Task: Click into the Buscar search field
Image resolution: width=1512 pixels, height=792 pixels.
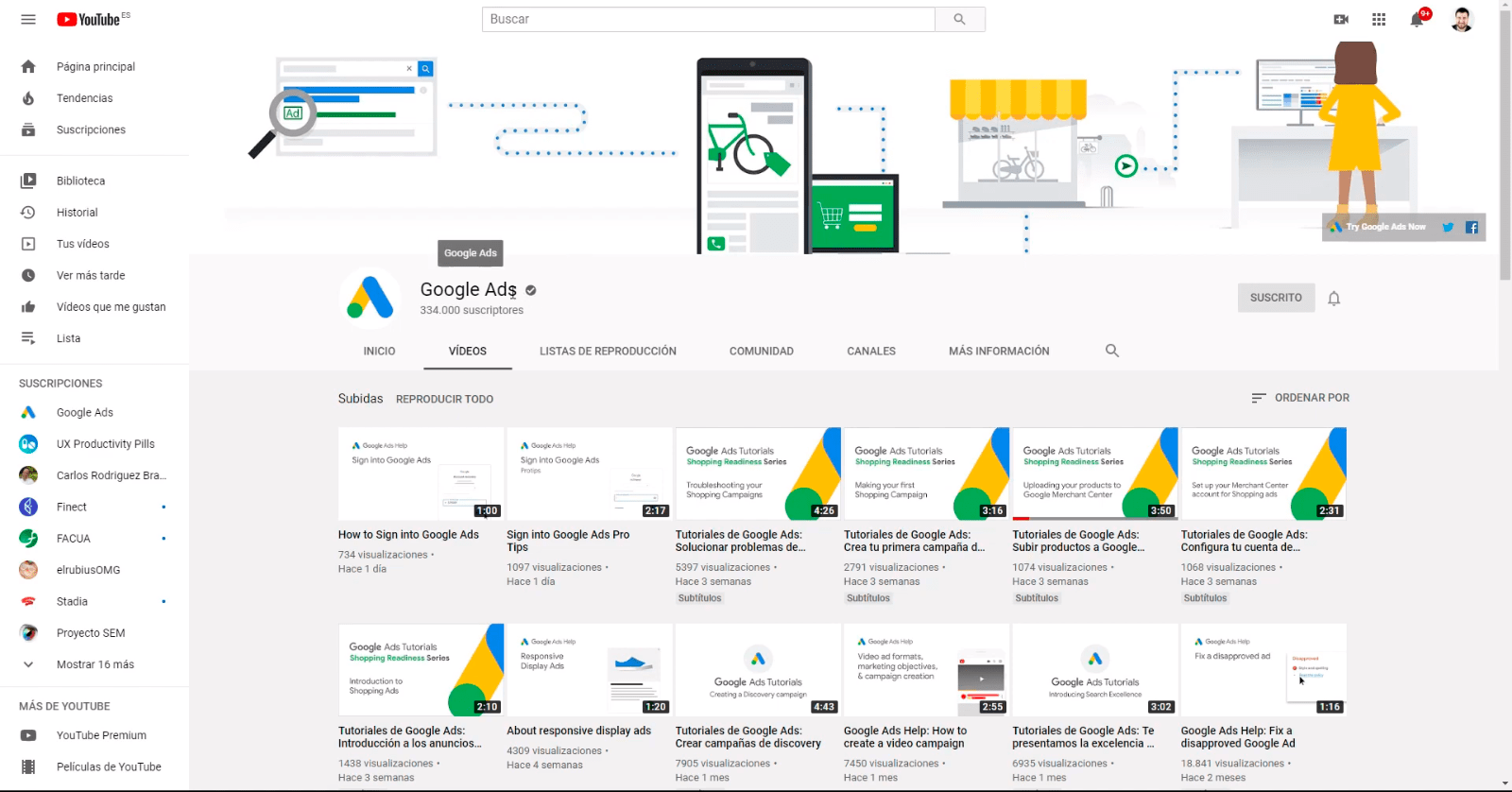Action: tap(709, 19)
